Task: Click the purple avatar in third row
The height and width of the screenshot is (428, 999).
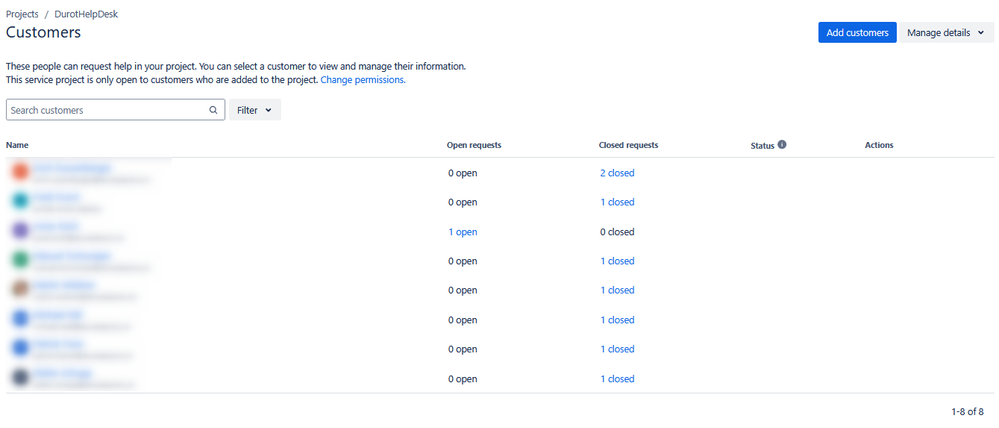Action: click(20, 231)
